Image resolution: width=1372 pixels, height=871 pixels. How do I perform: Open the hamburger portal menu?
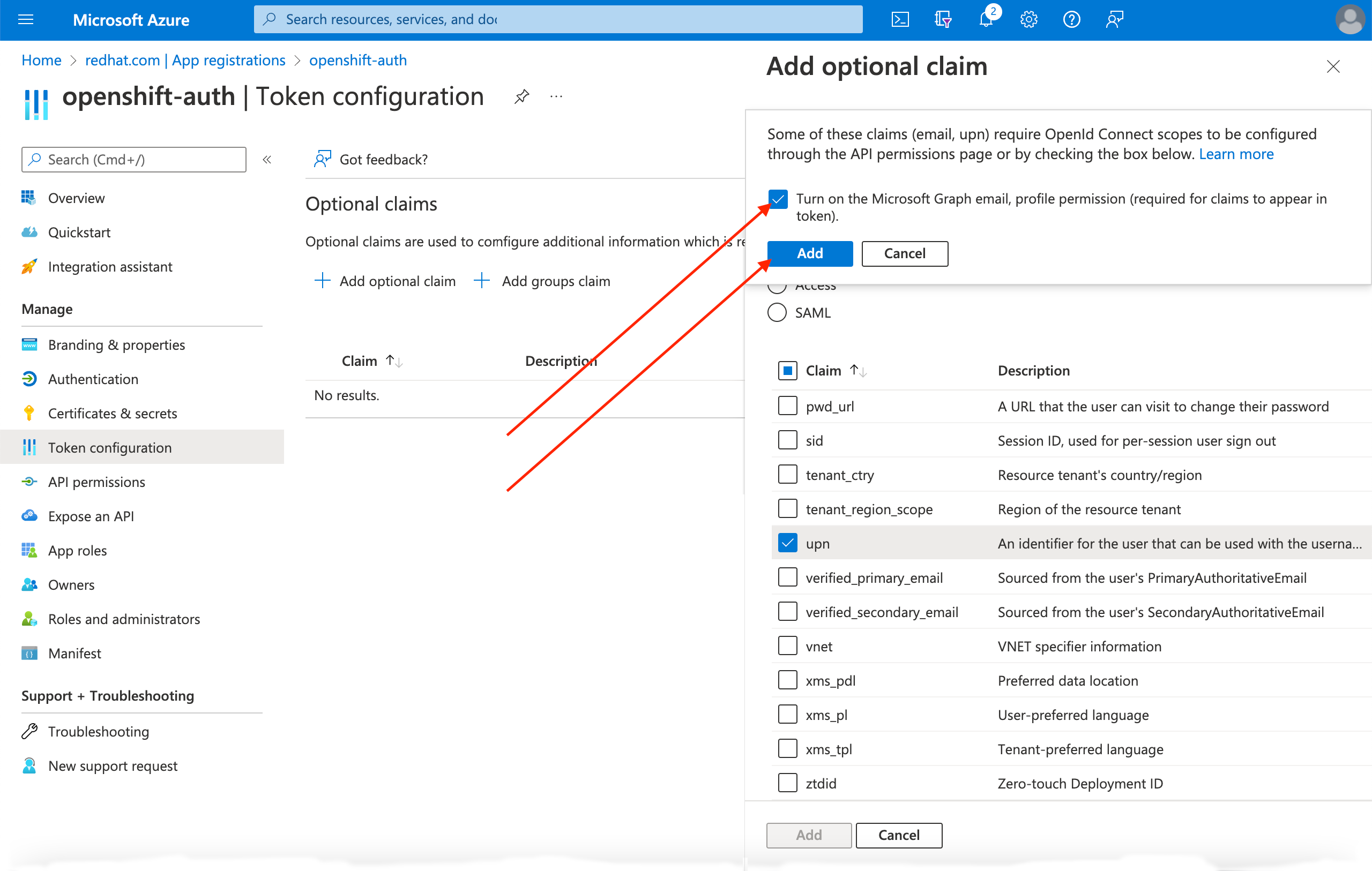[26, 20]
